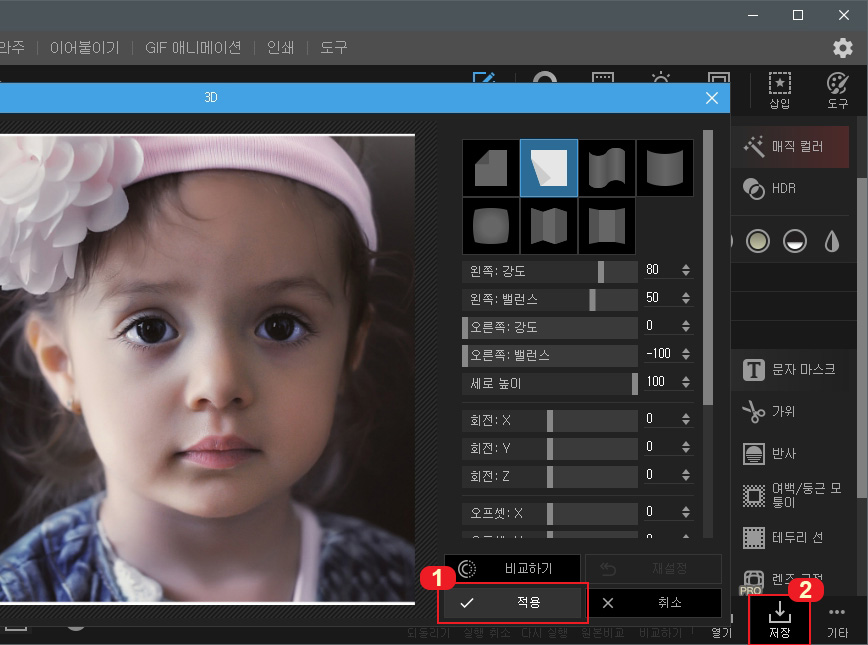868x645 pixels.
Task: Click the 회전: Y slider
Action: (x=550, y=448)
